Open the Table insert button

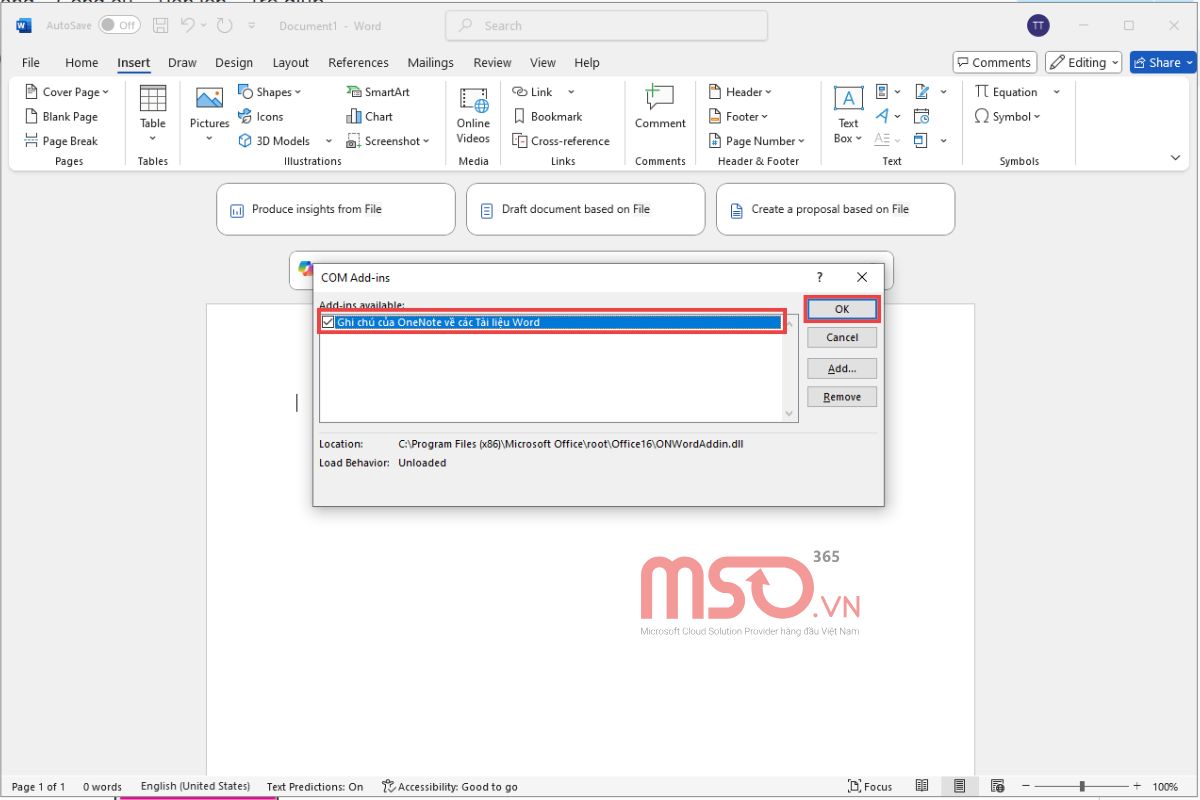153,113
